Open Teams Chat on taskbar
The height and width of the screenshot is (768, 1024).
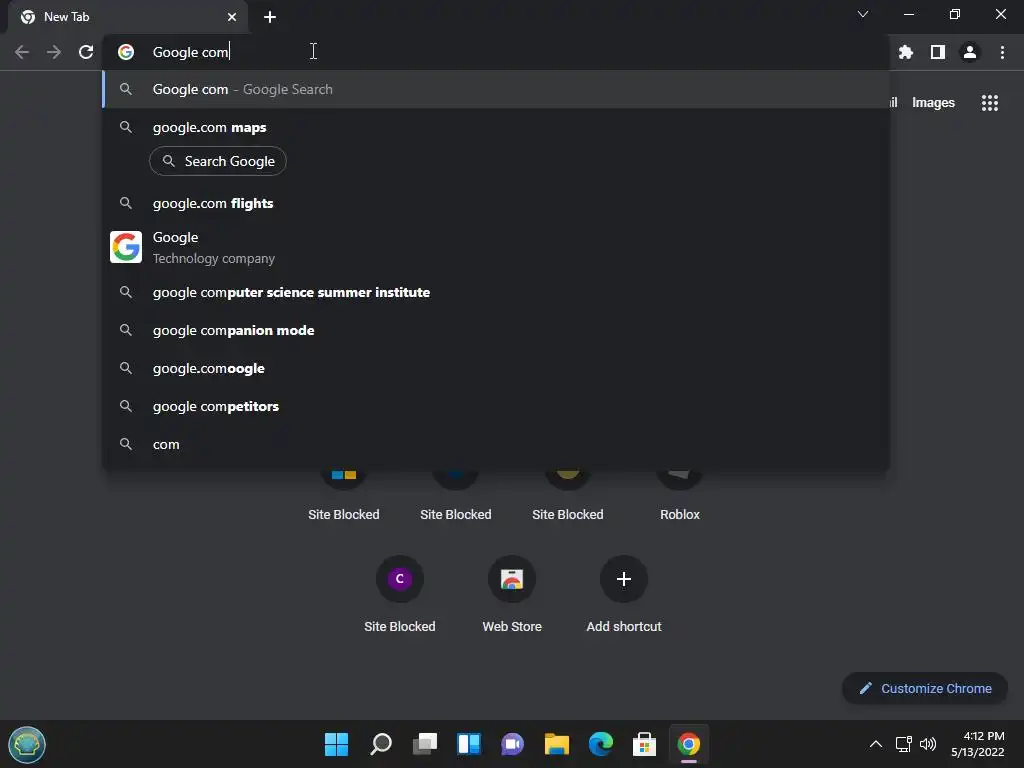tap(513, 744)
